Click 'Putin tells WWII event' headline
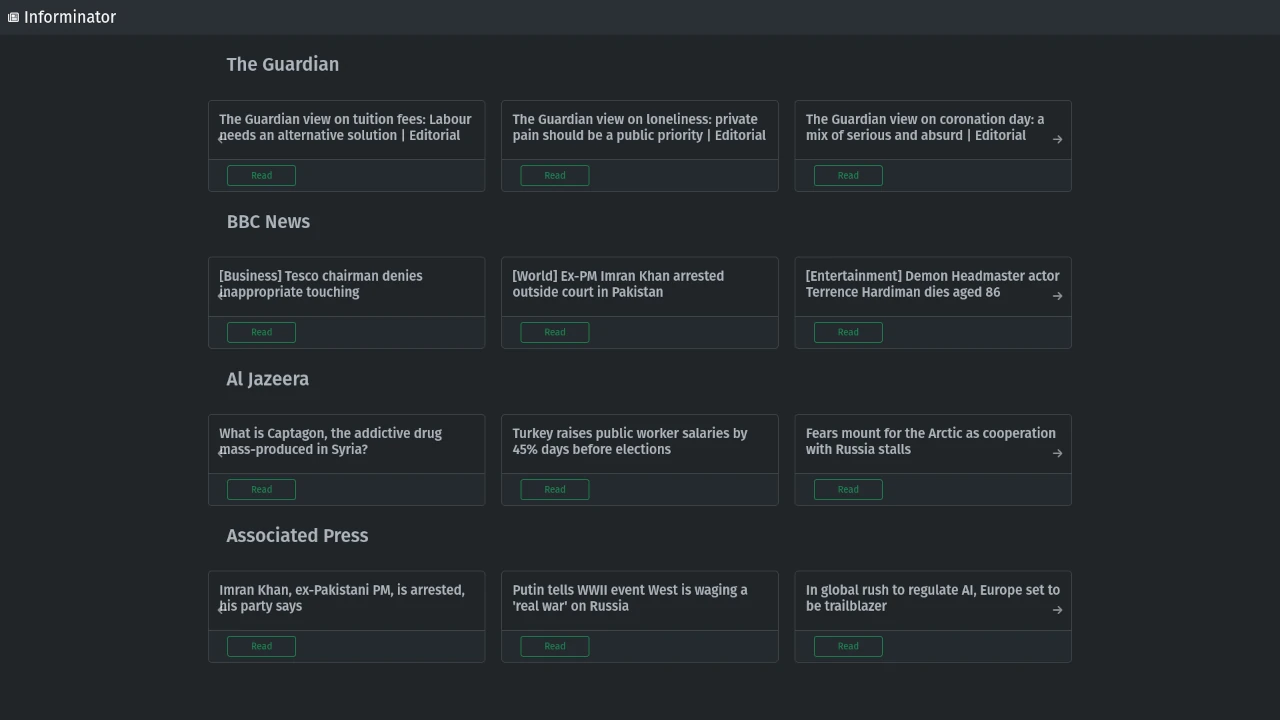Screen dimensions: 1280x720 click(x=630, y=598)
